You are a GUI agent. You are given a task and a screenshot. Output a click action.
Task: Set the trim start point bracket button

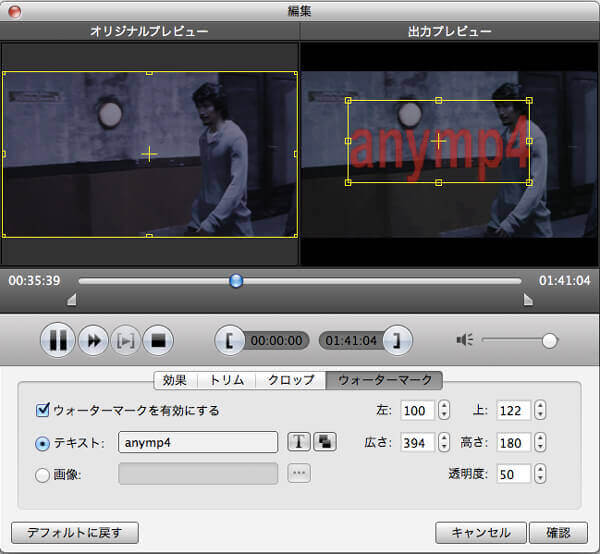point(230,340)
